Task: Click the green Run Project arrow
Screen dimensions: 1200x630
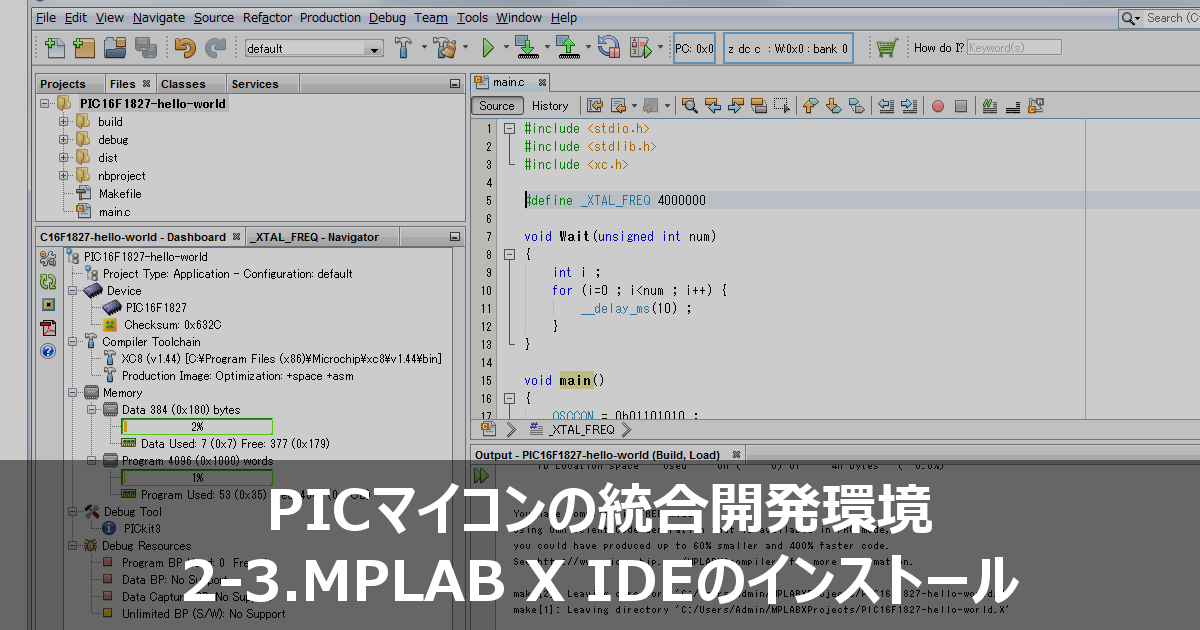Action: (x=489, y=47)
